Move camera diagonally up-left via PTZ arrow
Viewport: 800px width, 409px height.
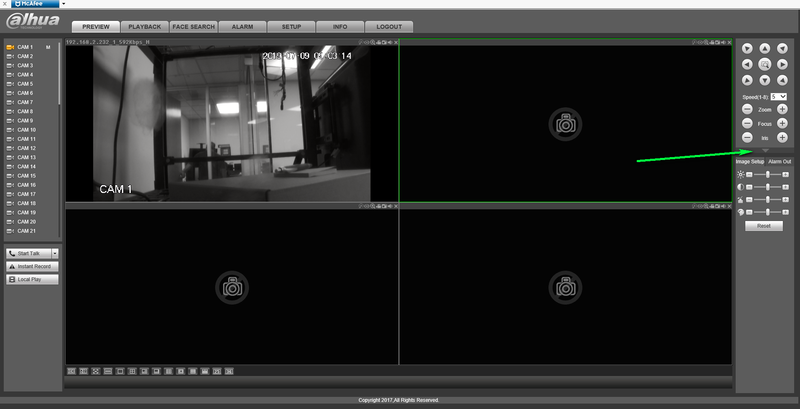[747, 48]
